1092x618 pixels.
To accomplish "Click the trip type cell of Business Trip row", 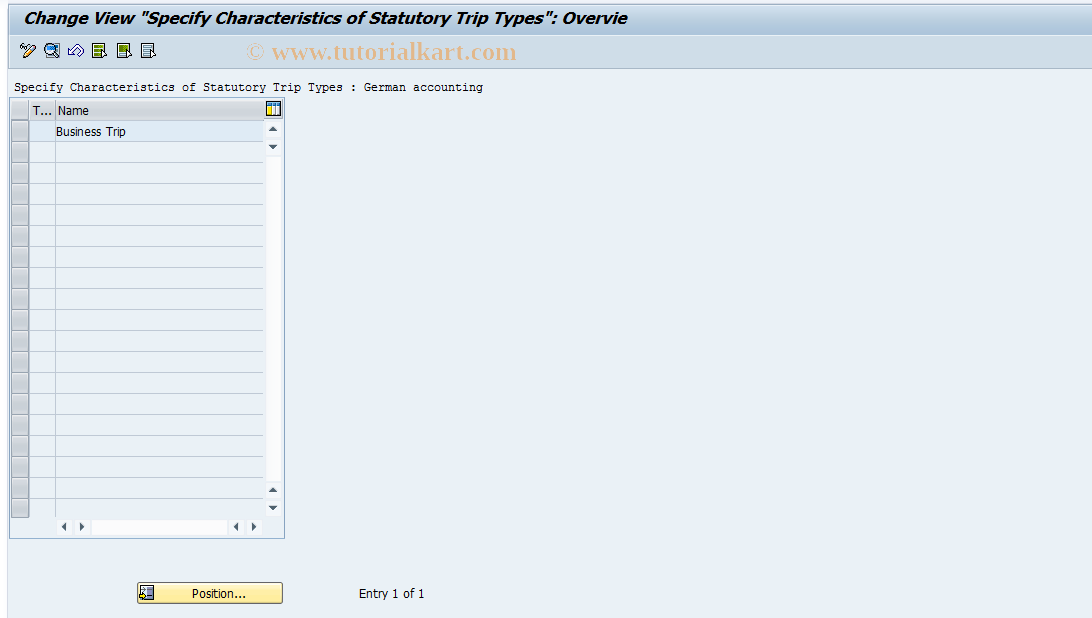I will pos(42,132).
